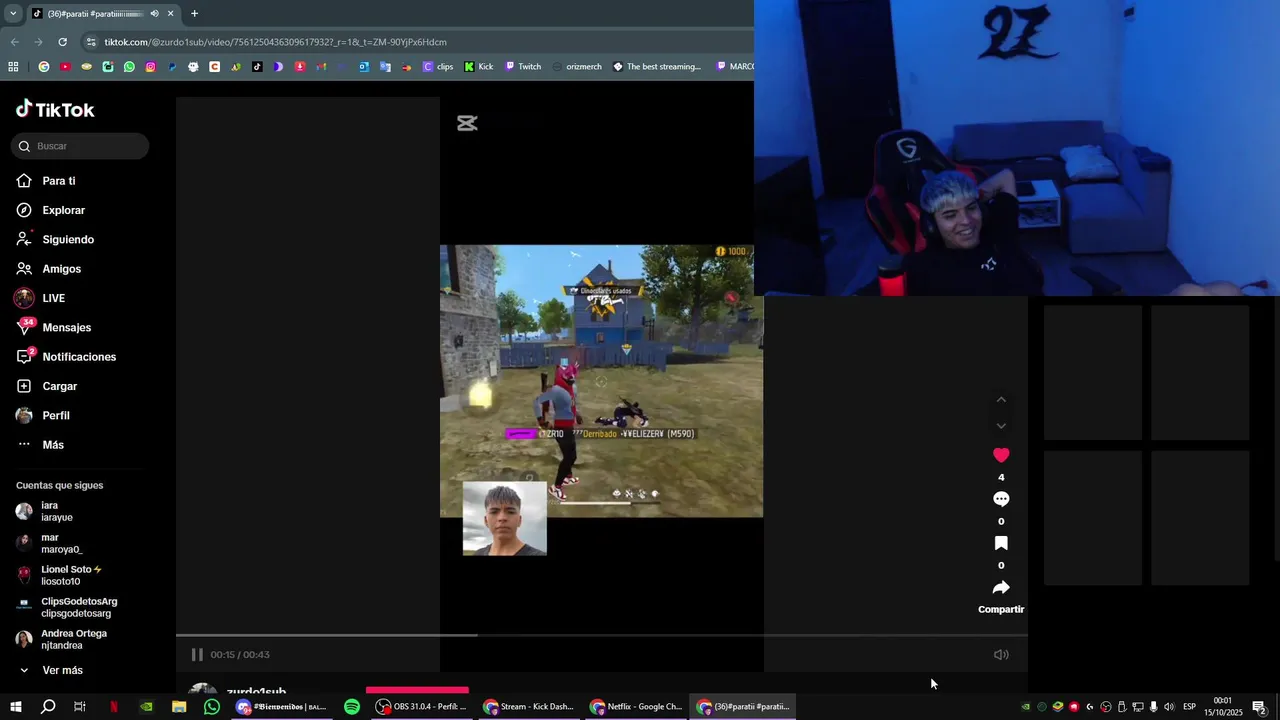Open the Windows Start menu

pyautogui.click(x=15, y=706)
